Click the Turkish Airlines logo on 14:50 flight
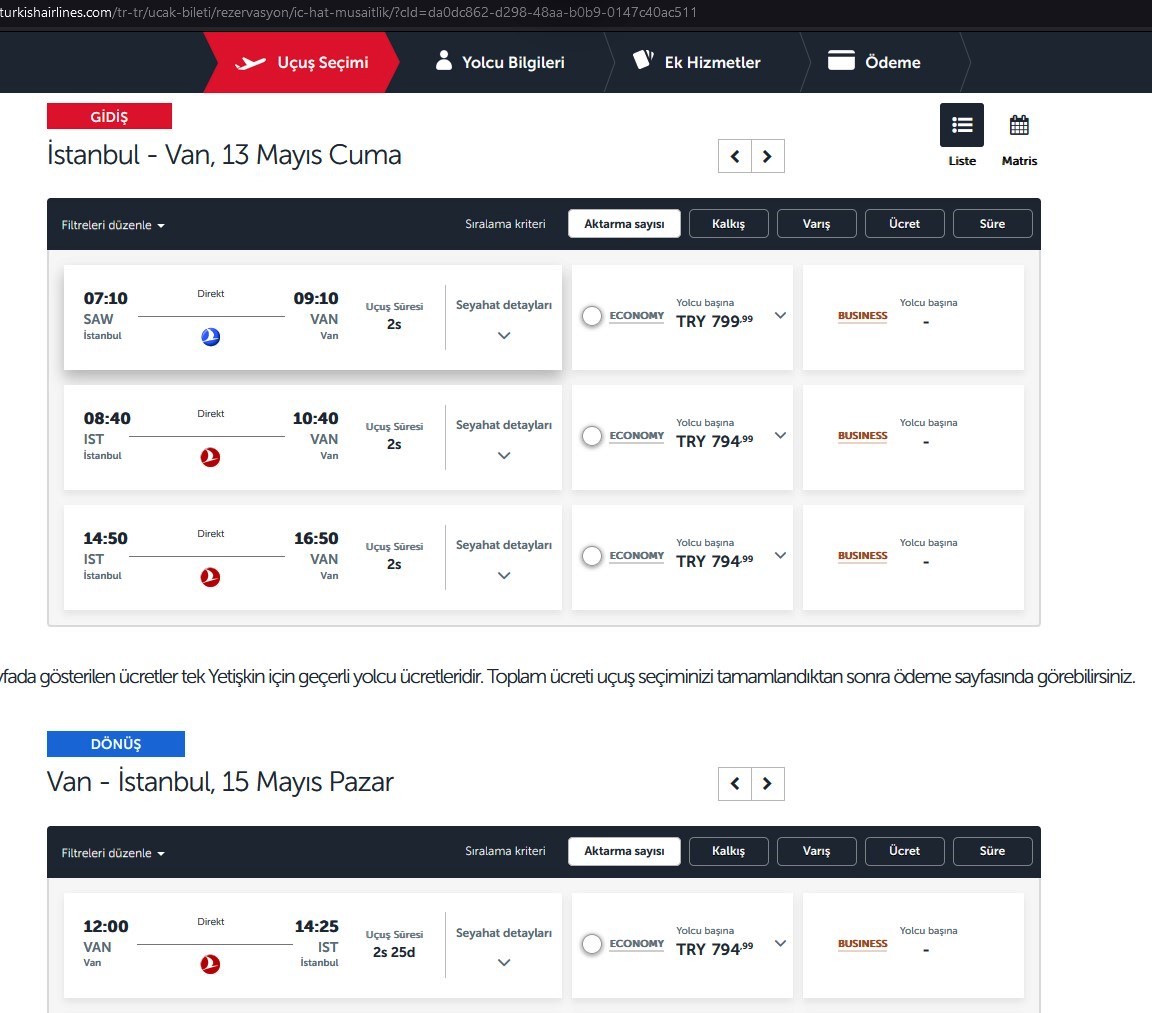The image size is (1152, 1013). click(x=211, y=577)
